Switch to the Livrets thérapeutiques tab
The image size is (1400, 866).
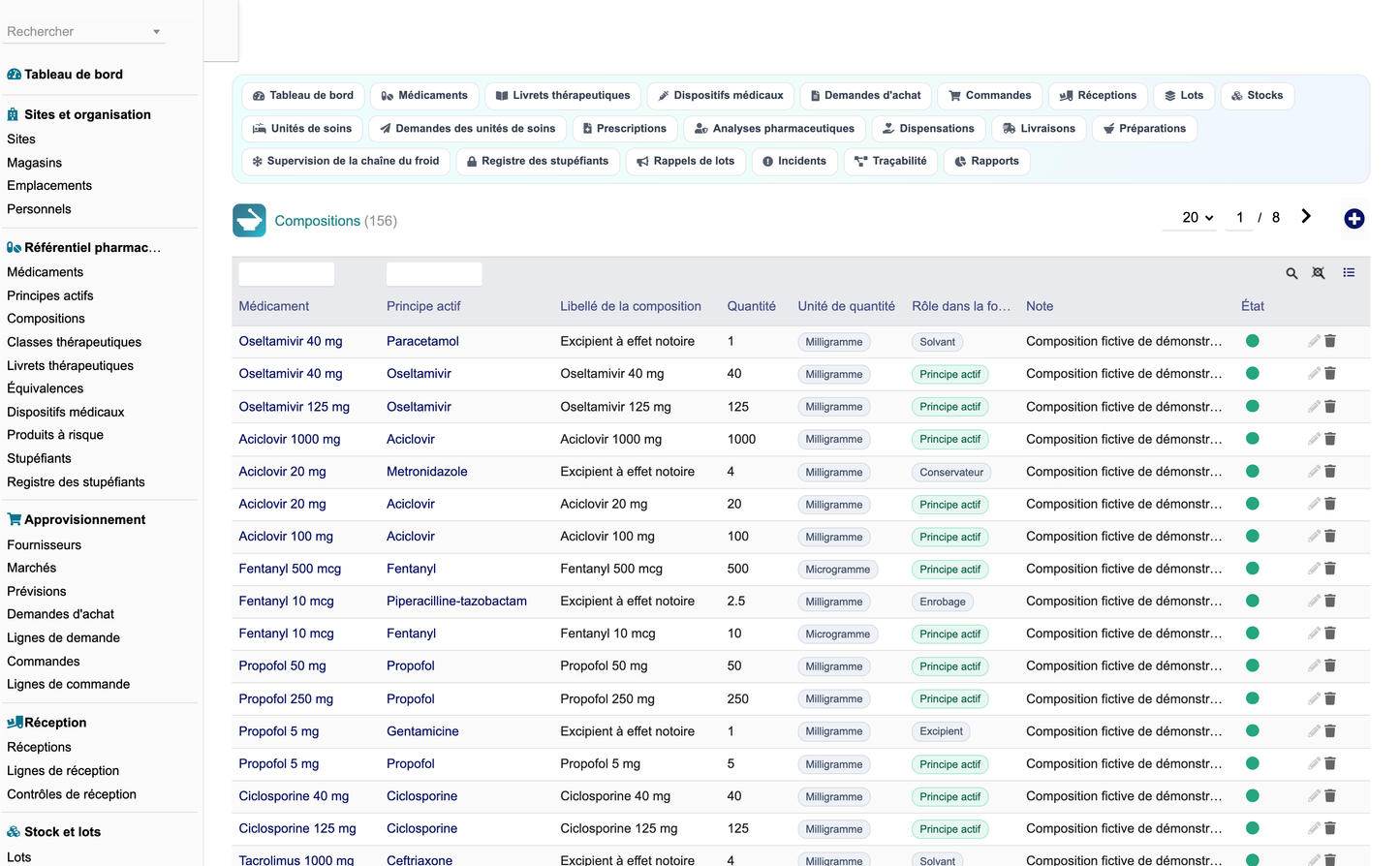(x=562, y=95)
